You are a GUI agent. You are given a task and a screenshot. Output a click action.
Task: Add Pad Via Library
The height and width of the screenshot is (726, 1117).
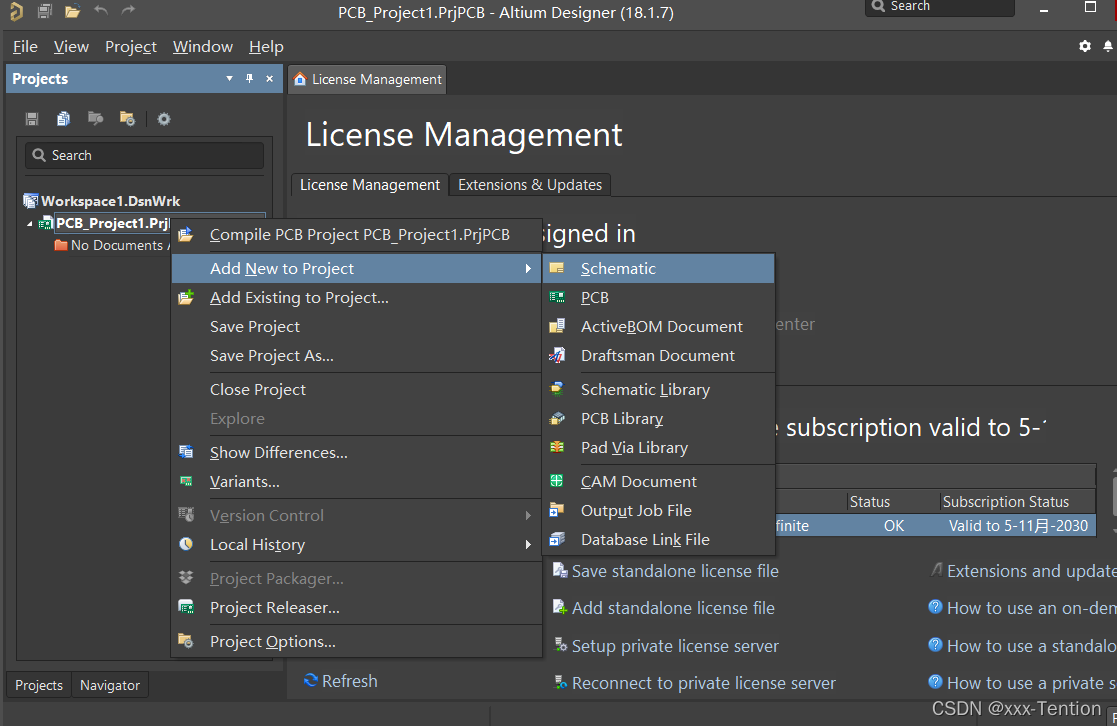658,447
